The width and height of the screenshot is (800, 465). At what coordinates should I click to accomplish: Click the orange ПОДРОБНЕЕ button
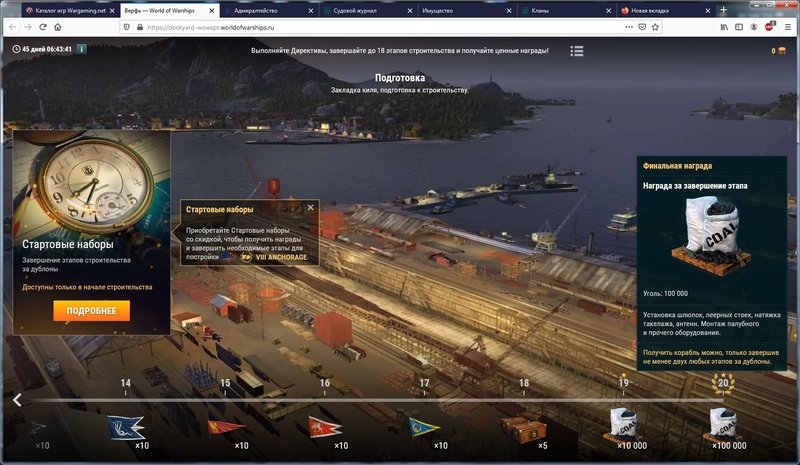pyautogui.click(x=91, y=311)
